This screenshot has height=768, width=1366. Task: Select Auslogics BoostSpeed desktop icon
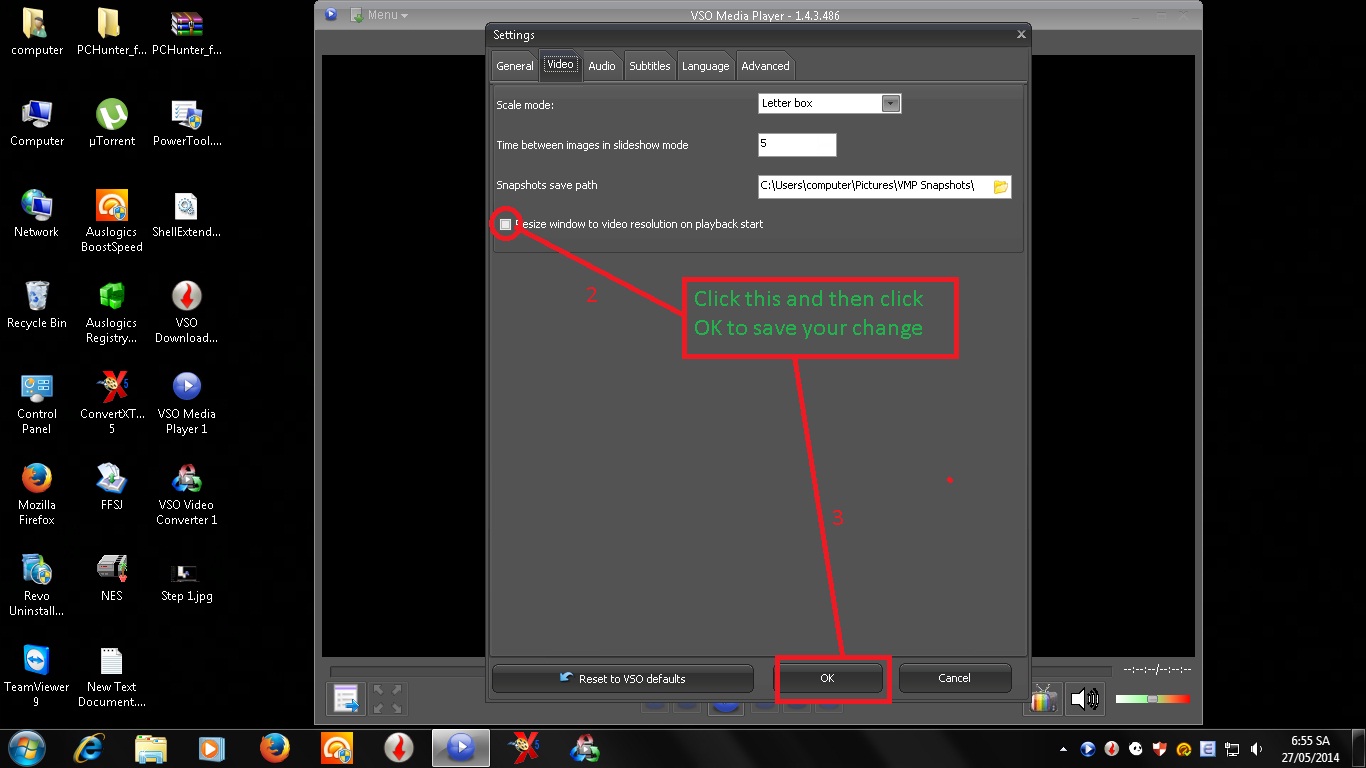[x=111, y=221]
